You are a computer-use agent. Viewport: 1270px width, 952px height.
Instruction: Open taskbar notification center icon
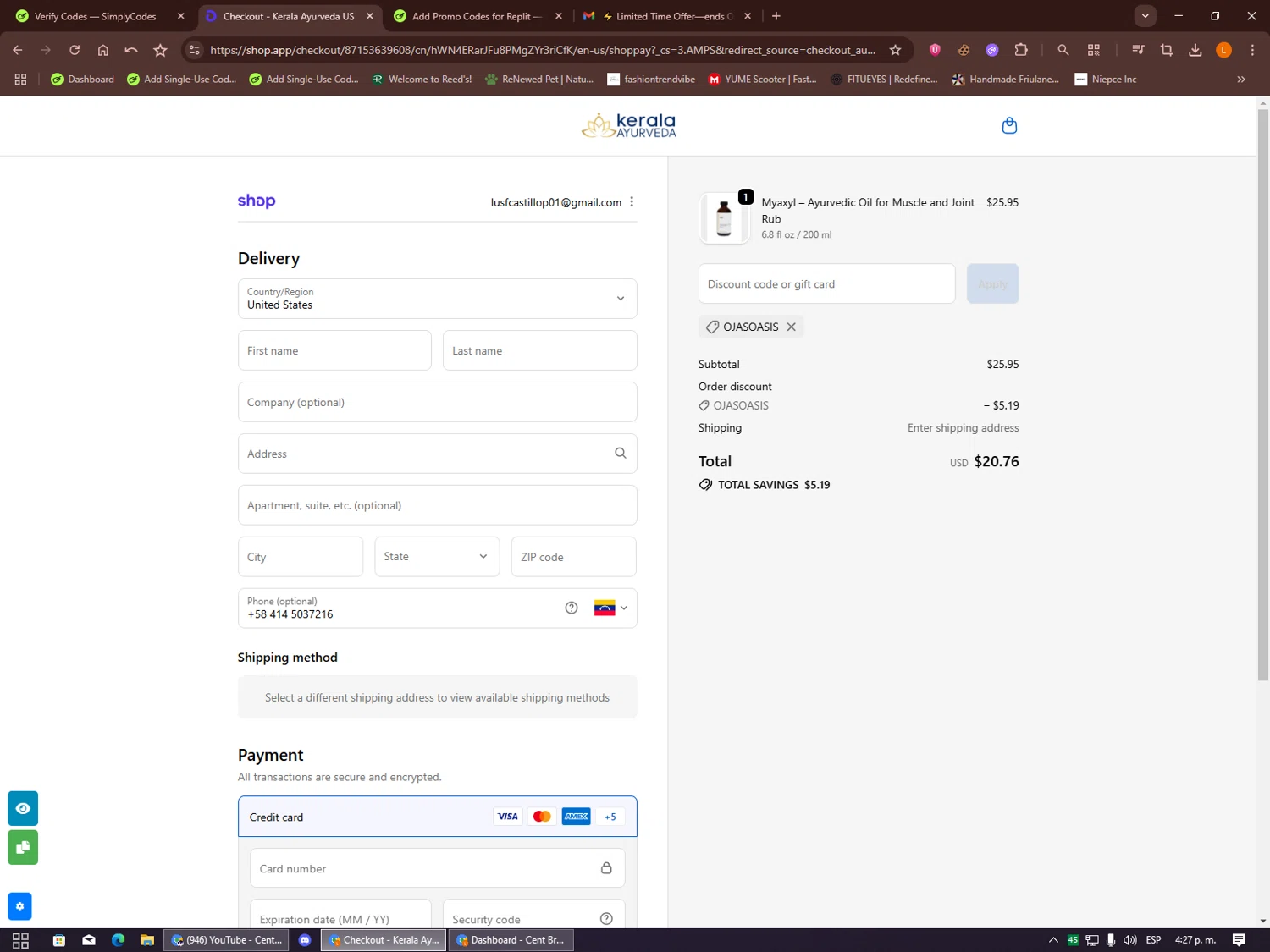point(1239,940)
